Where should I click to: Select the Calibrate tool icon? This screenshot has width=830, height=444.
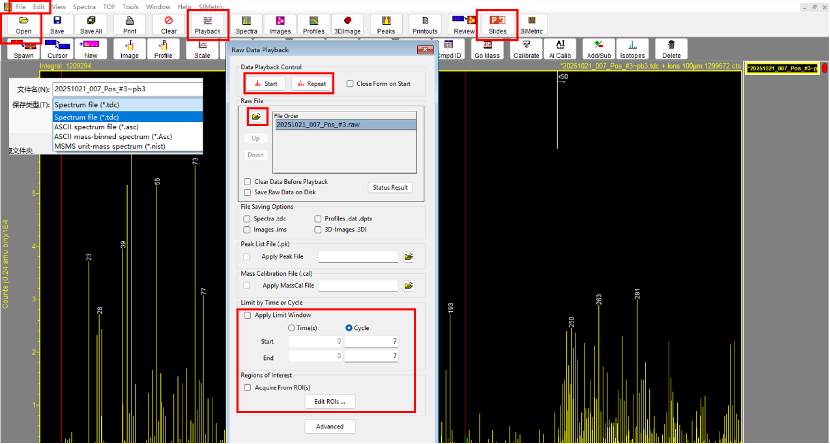(526, 49)
